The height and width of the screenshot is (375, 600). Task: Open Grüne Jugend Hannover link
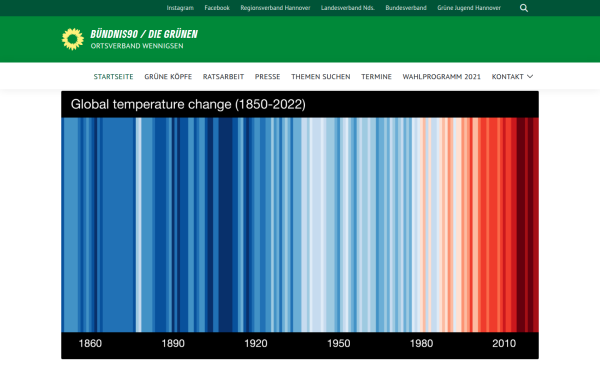point(469,8)
